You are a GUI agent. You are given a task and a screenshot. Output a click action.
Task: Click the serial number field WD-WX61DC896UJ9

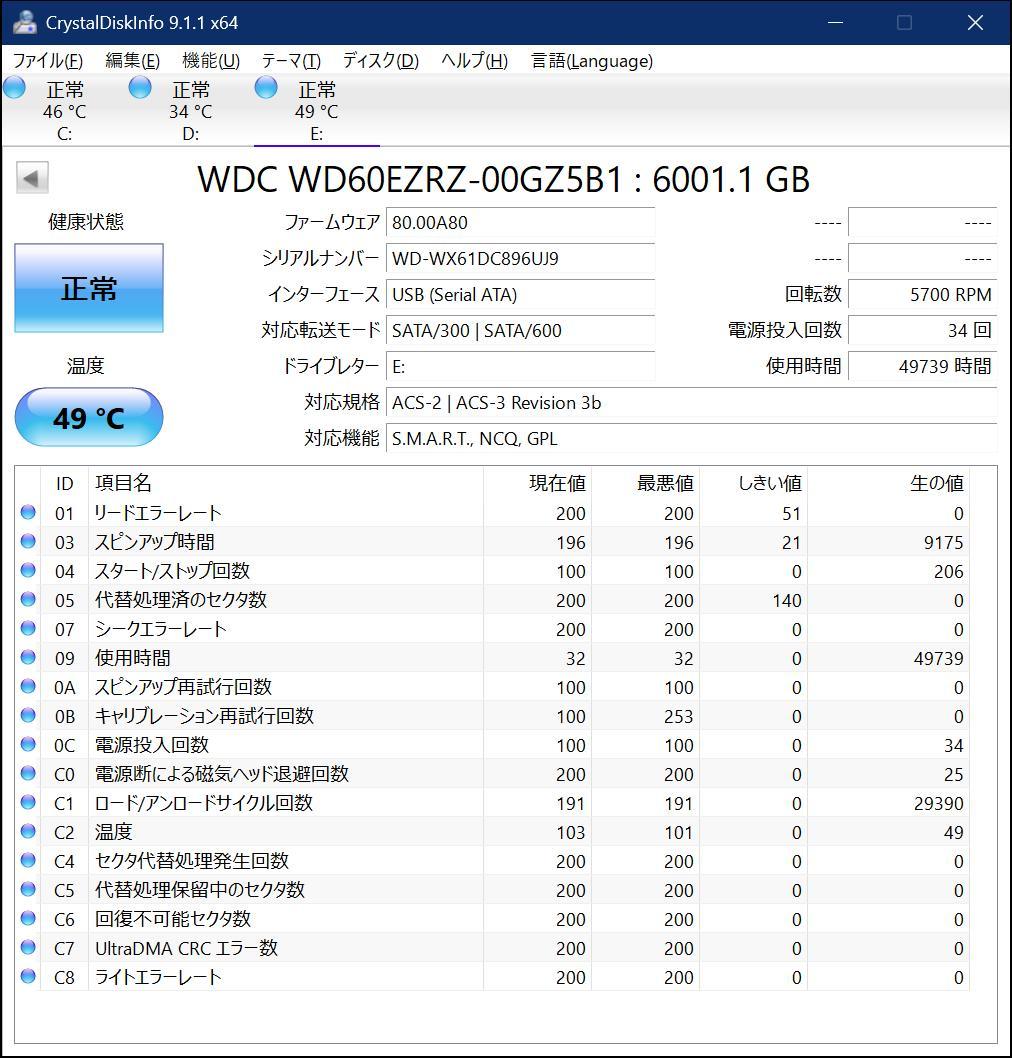point(520,258)
